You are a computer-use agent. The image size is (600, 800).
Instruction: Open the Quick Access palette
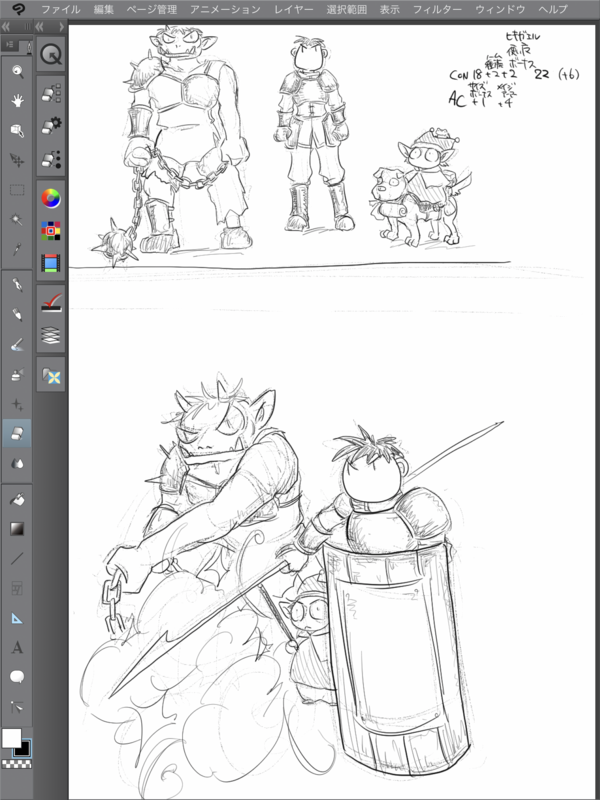(x=51, y=54)
